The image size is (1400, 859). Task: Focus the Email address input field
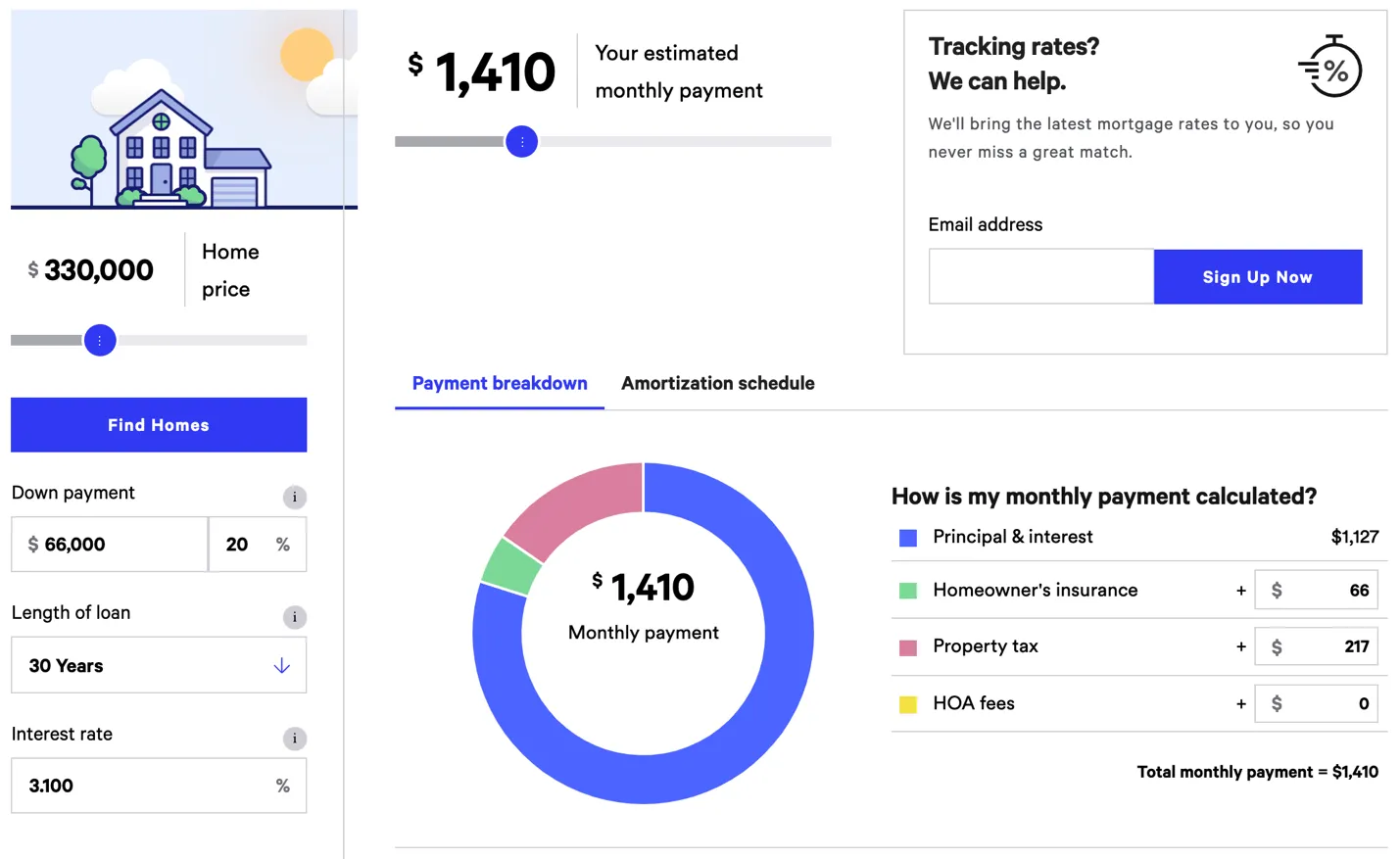(1040, 277)
